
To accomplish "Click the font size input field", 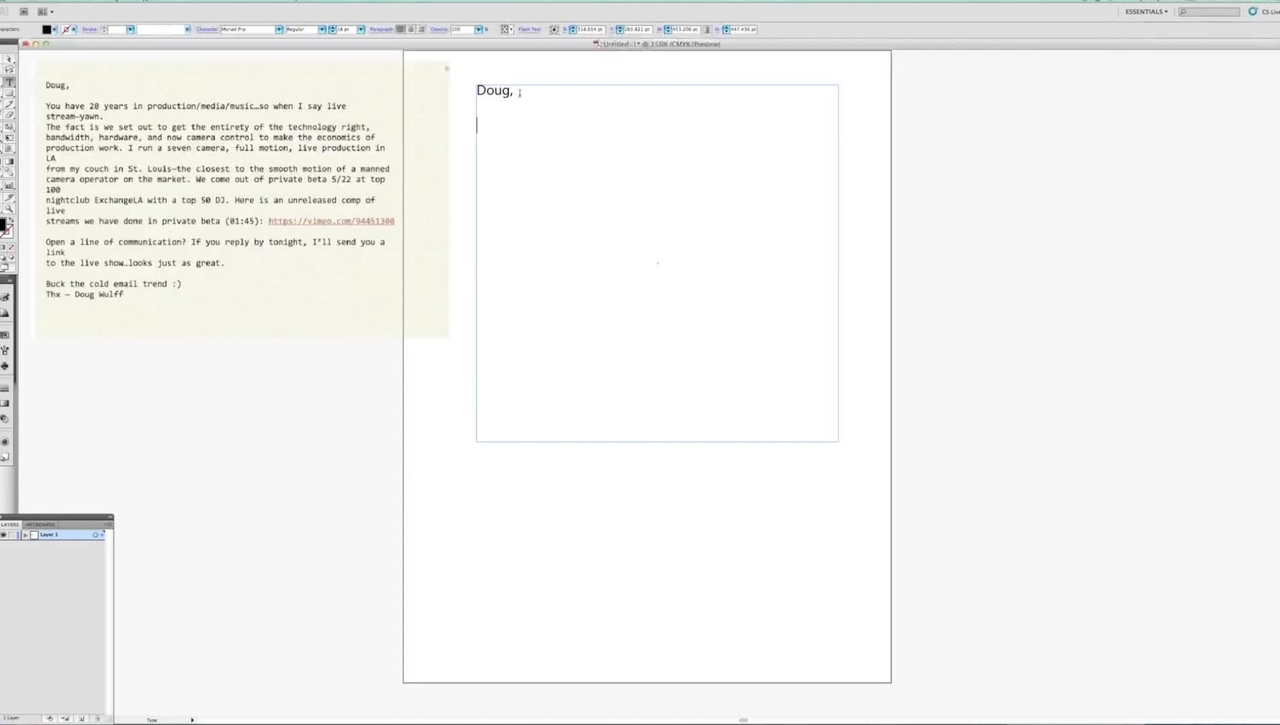I will click(345, 29).
